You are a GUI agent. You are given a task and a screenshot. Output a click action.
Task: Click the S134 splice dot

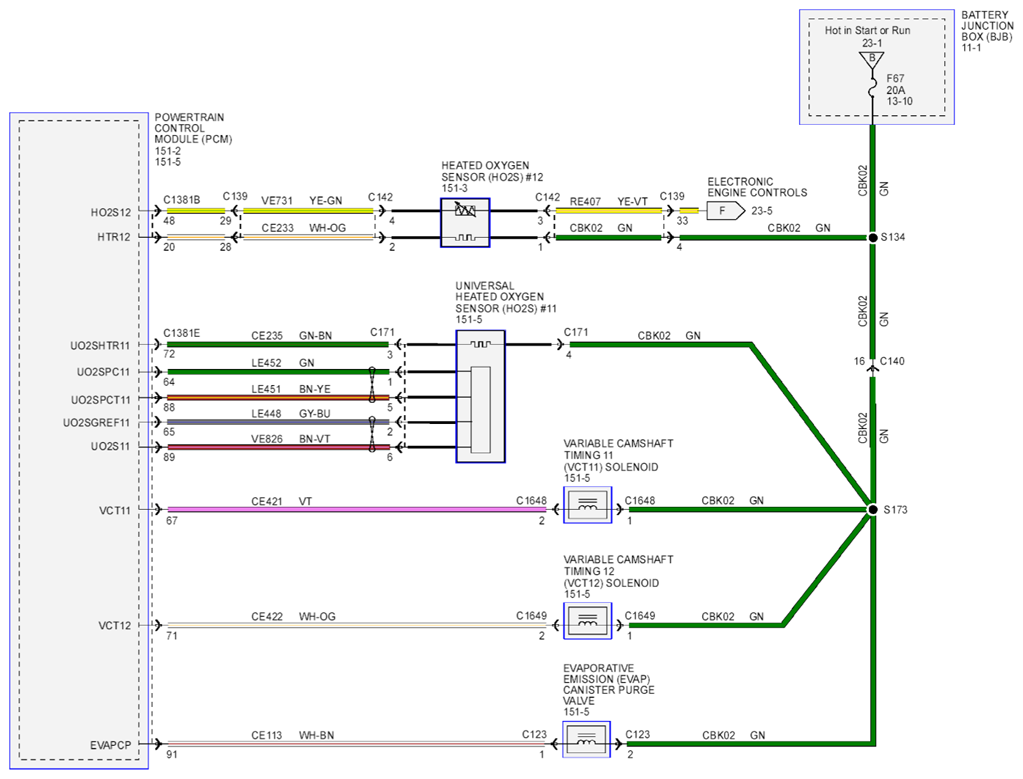(873, 237)
